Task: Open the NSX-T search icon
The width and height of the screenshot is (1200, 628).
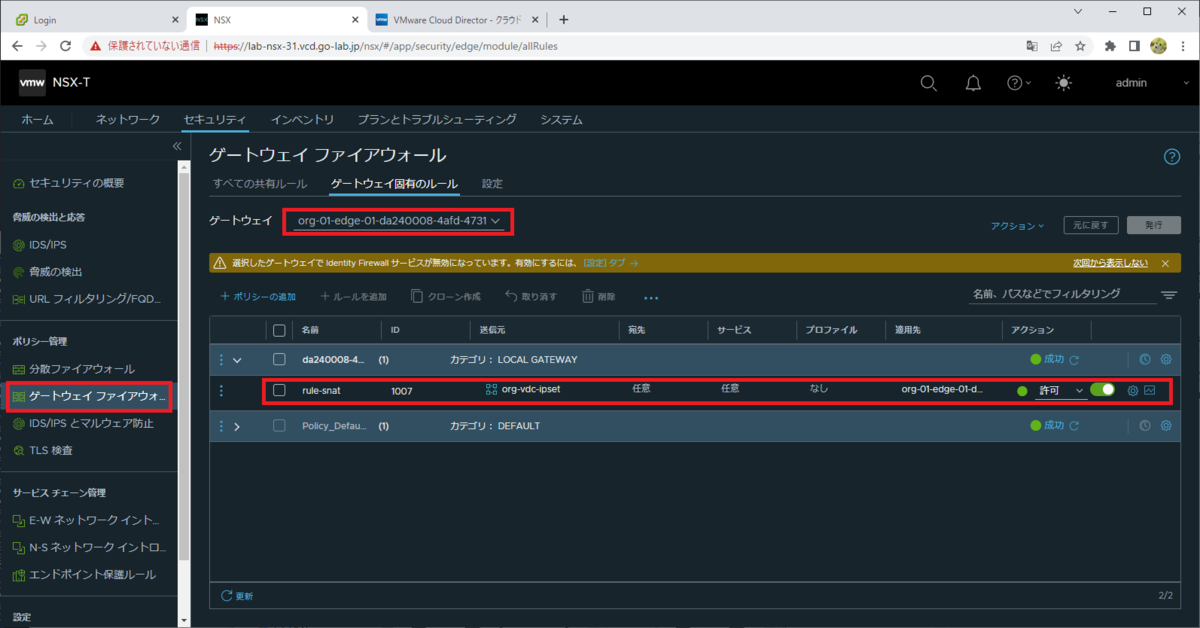Action: 928,83
